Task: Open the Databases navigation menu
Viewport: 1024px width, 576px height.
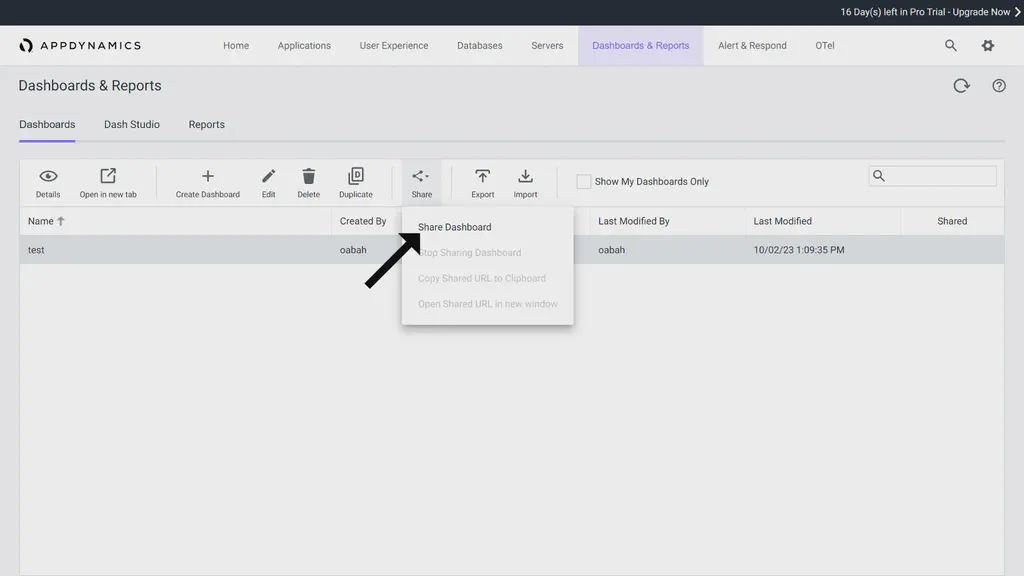Action: pyautogui.click(x=479, y=45)
